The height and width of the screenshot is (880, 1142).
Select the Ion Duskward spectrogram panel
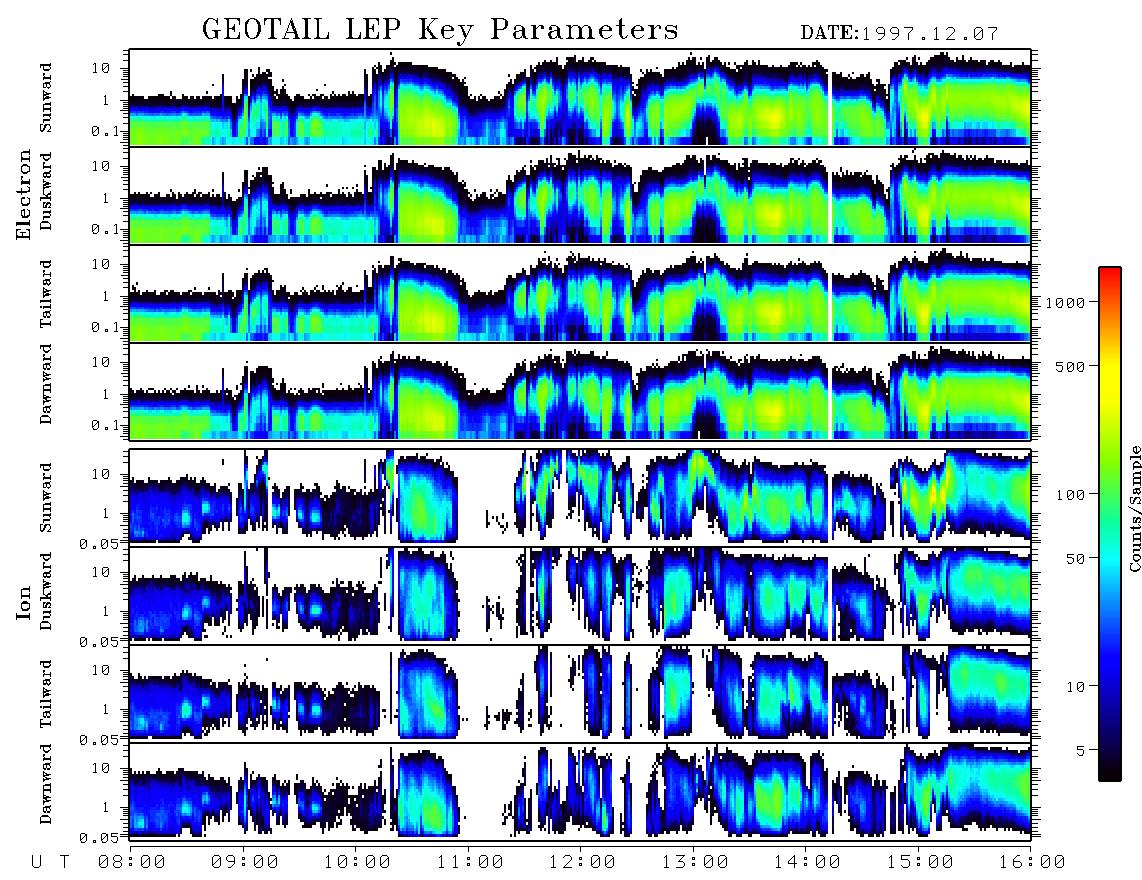pos(580,594)
